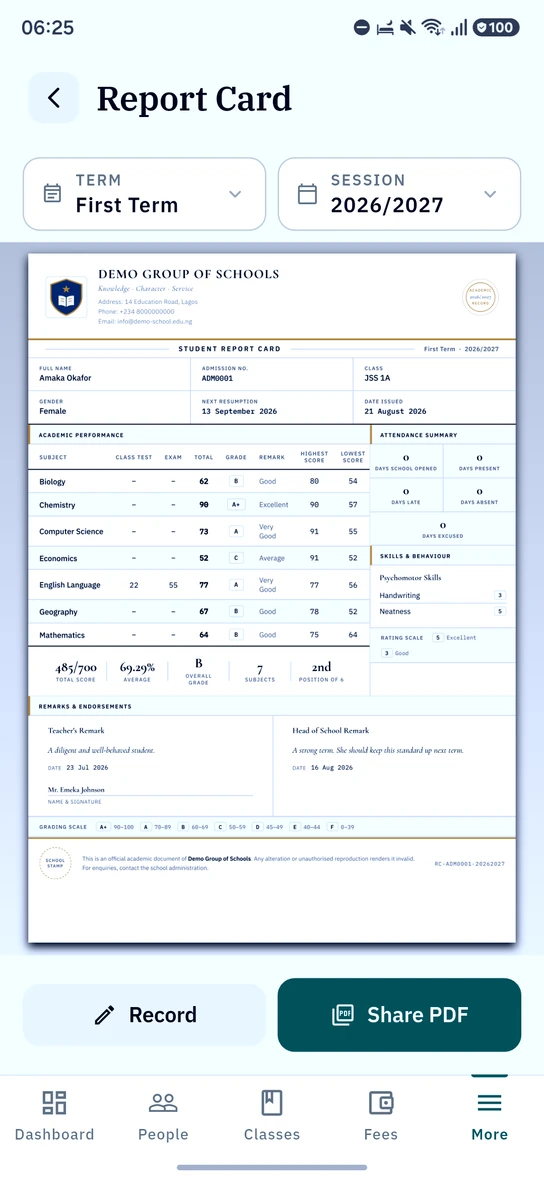Image resolution: width=544 pixels, height=1178 pixels.
Task: Tap the Handwriting skill row
Action: 443,596
